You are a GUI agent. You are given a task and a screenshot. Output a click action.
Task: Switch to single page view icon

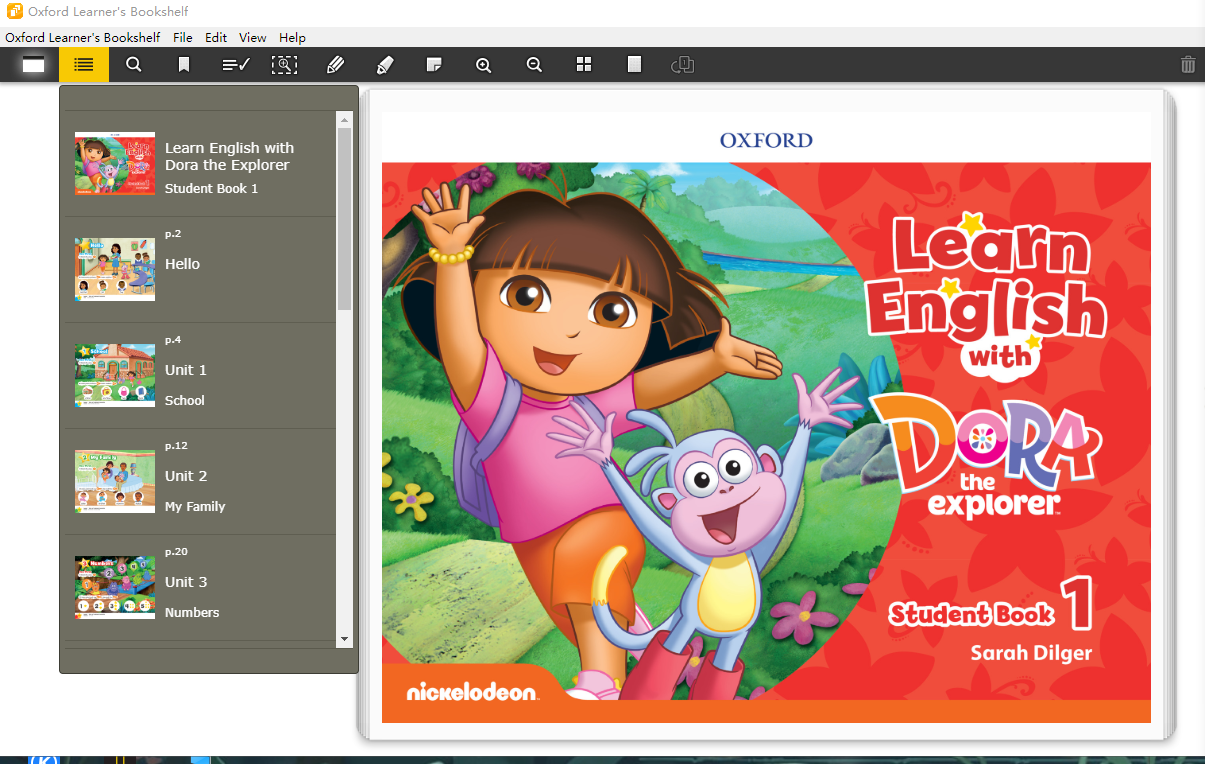click(x=634, y=65)
